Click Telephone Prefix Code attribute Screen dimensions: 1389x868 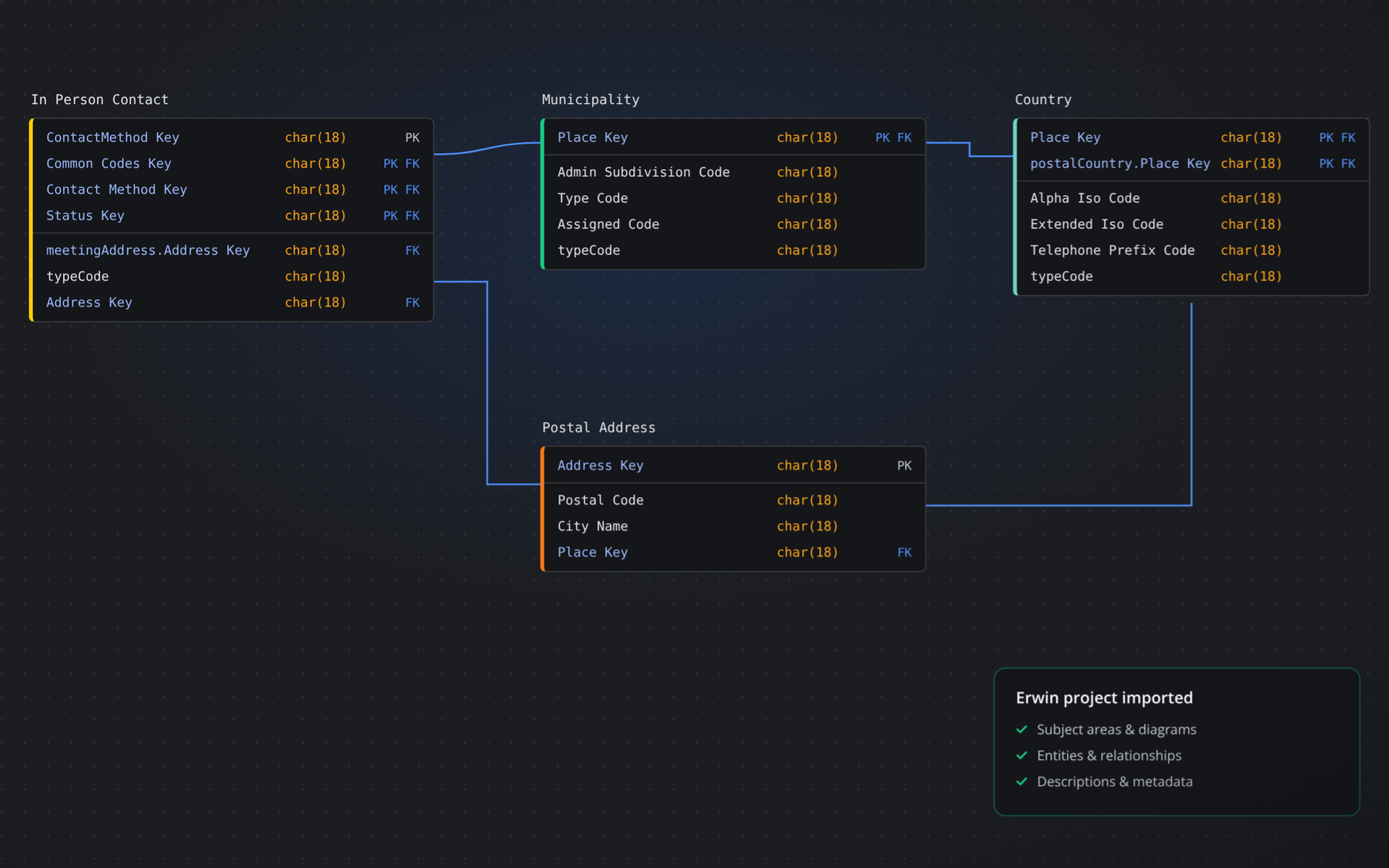click(1192, 250)
